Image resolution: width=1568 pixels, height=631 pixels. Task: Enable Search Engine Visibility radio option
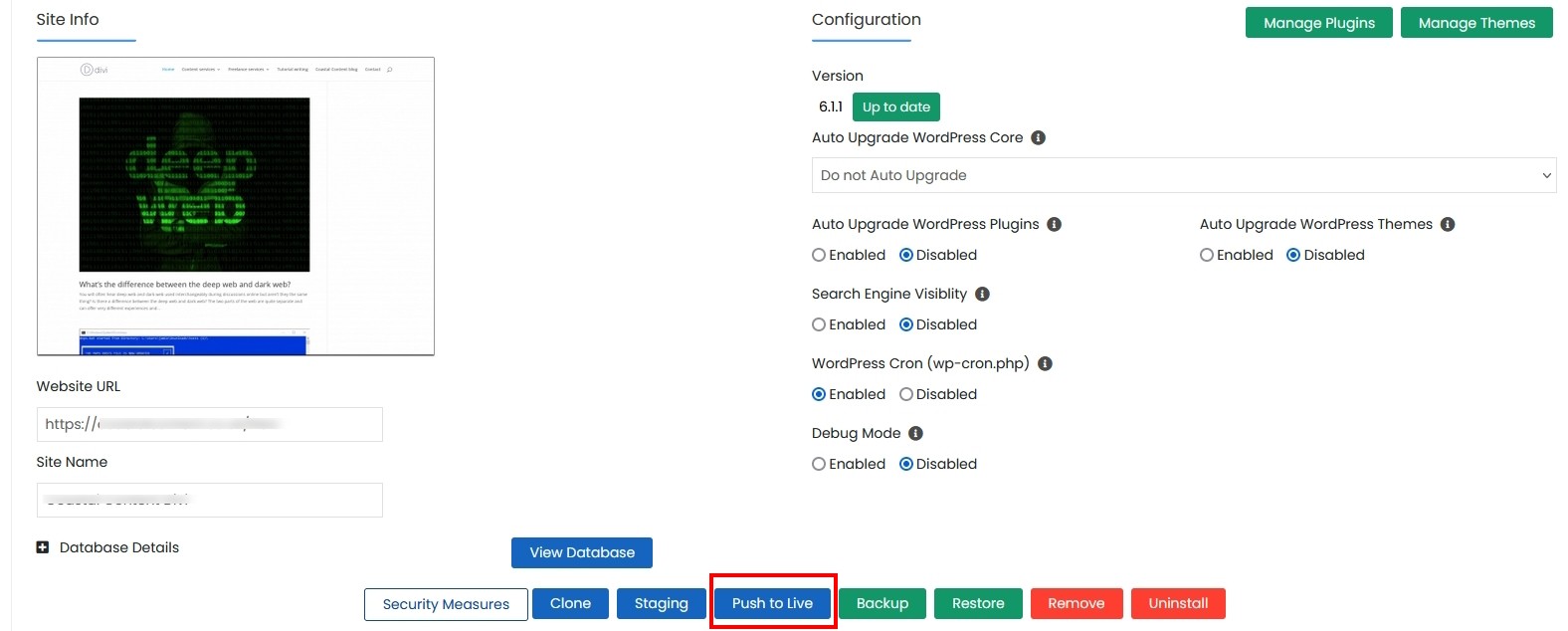pyautogui.click(x=819, y=324)
